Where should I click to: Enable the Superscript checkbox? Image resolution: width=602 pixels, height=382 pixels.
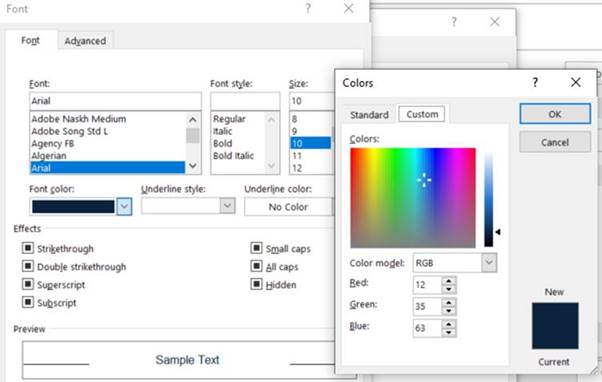tap(28, 284)
